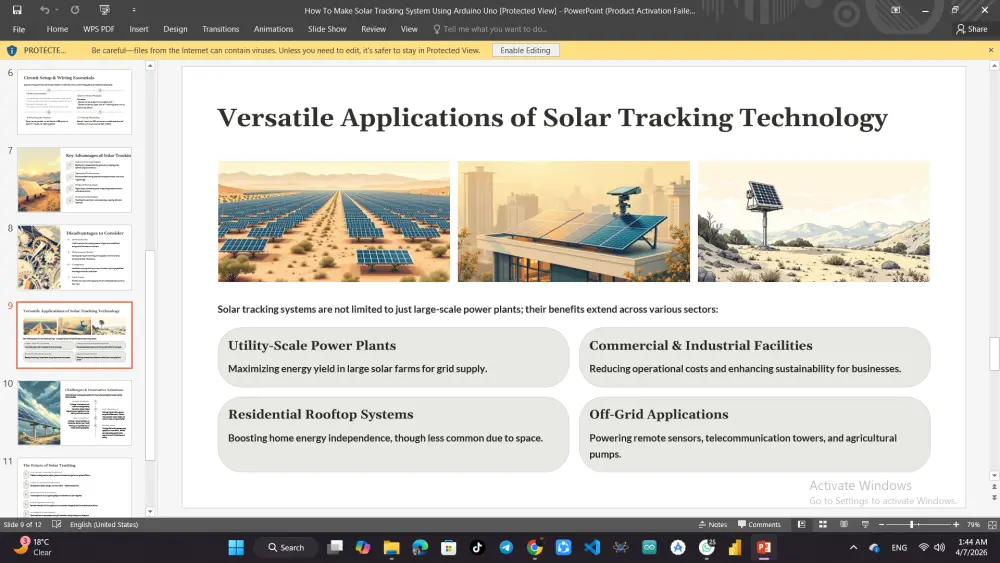Switch to the Home tab
The width and height of the screenshot is (1000, 563).
57,29
